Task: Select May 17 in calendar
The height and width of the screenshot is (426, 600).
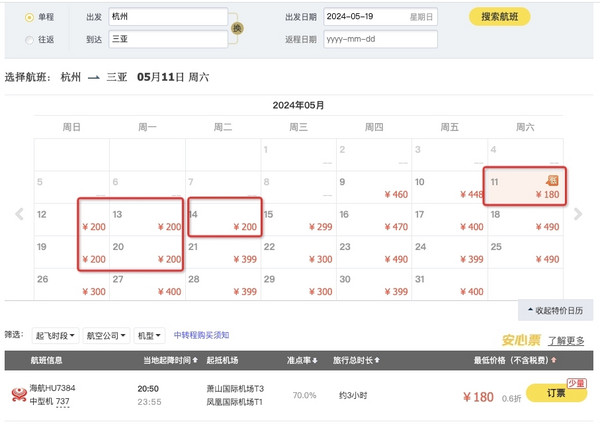Action: coord(449,220)
